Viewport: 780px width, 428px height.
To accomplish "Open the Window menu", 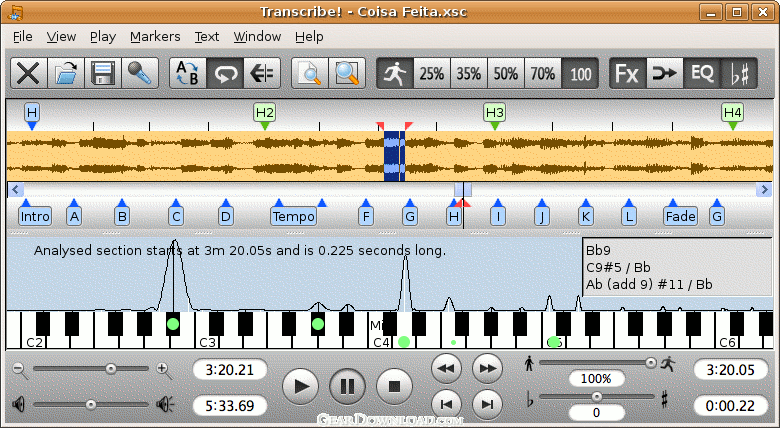I will click(x=257, y=37).
